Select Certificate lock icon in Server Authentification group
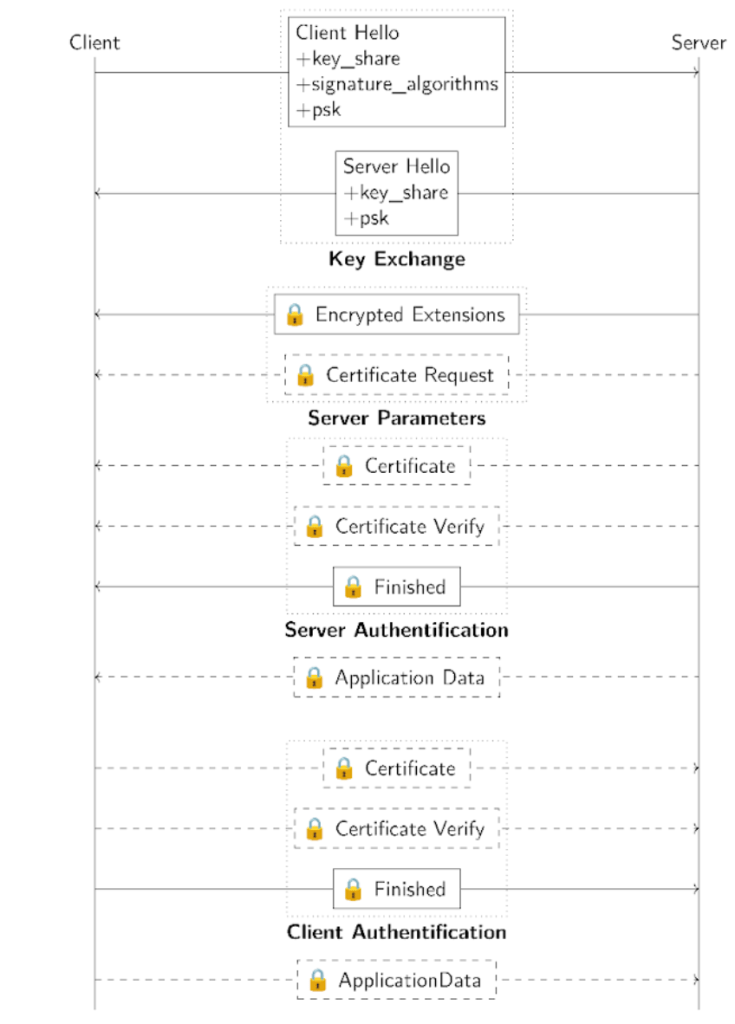The width and height of the screenshot is (735, 1024). (343, 466)
